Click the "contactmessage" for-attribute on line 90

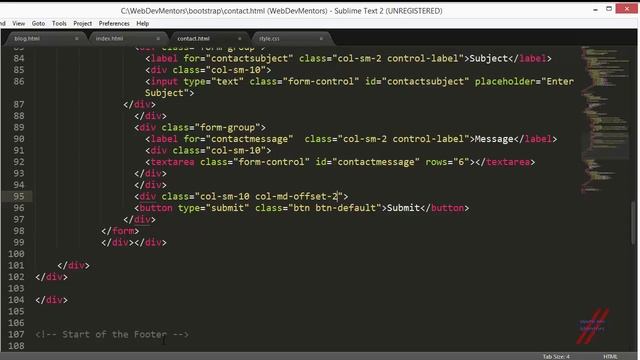(249, 139)
